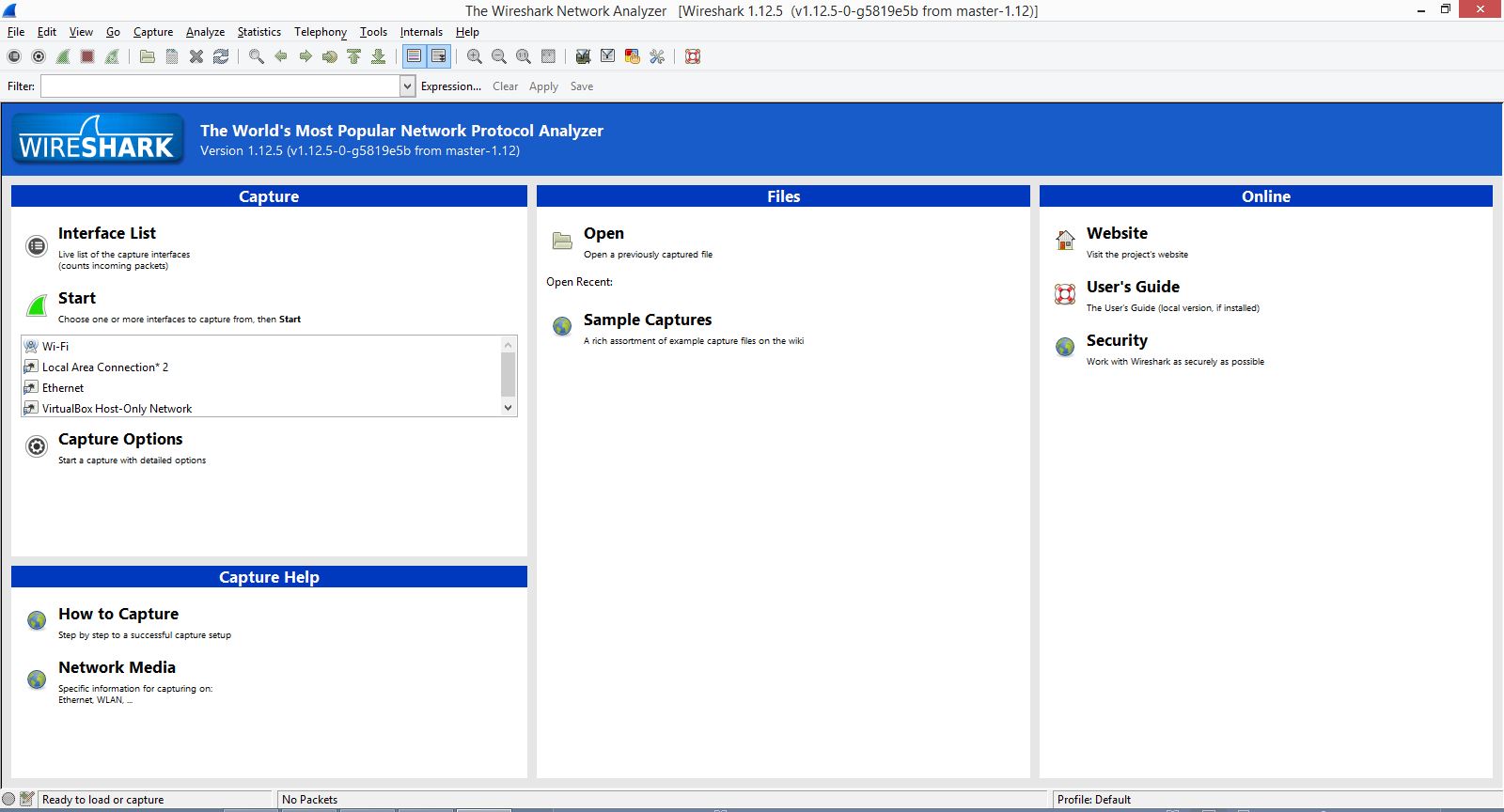This screenshot has height=812, width=1504.
Task: Select Local Area Connection* 2 interface
Action: click(x=261, y=367)
